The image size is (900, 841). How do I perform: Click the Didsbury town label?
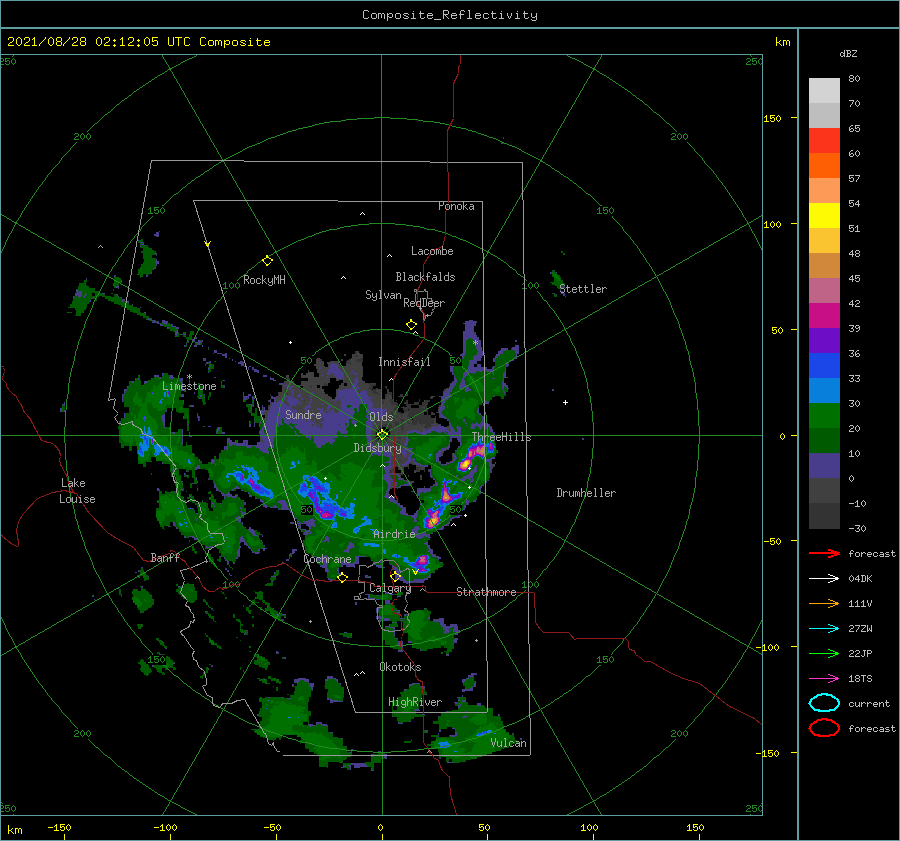(x=378, y=448)
